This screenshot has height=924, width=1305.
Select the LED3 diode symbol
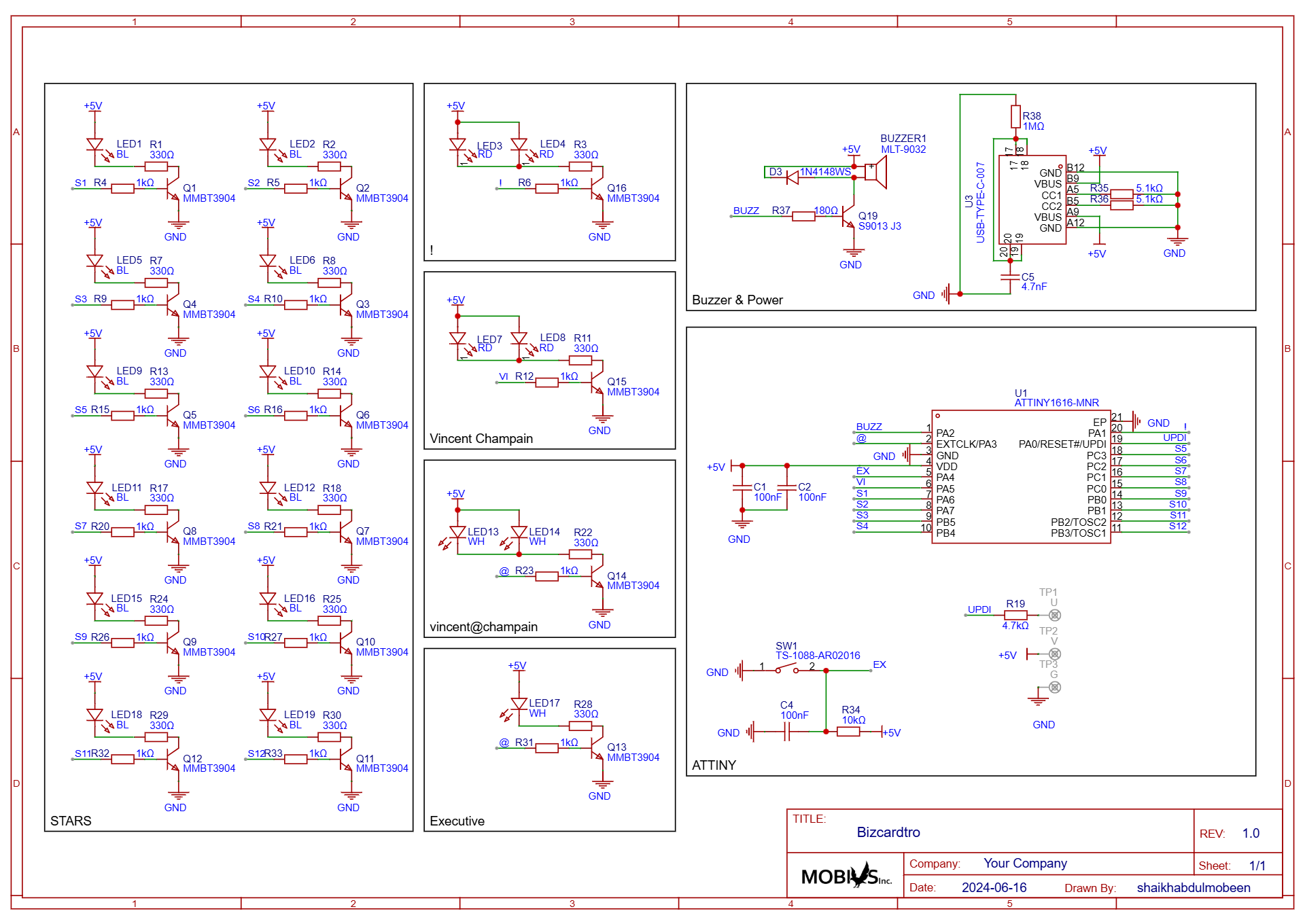[x=457, y=145]
